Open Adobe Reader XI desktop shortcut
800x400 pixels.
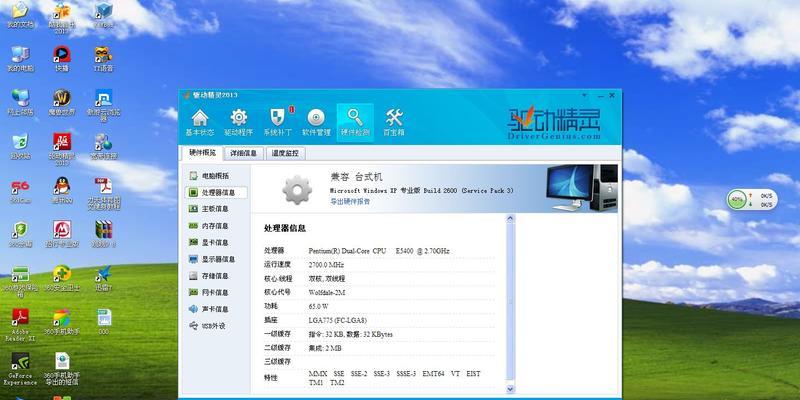point(20,325)
